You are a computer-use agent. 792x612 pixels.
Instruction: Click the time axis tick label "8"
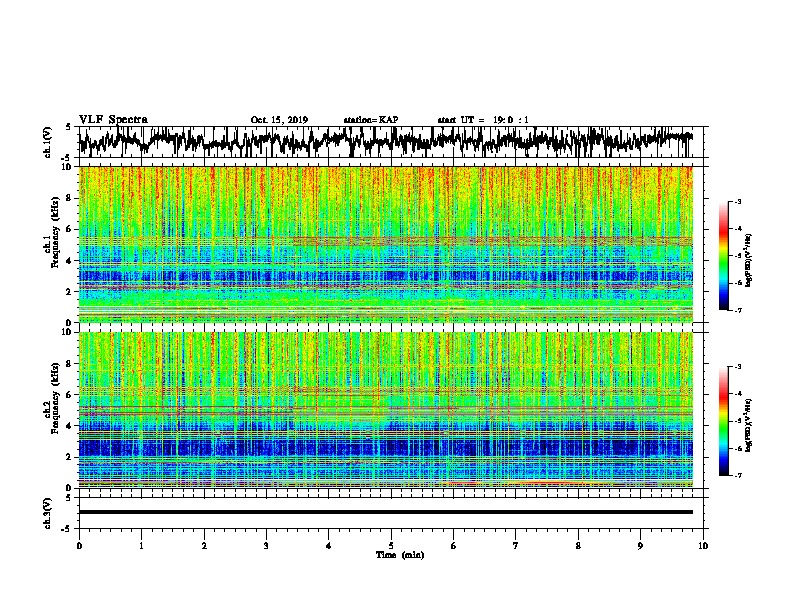(578, 546)
